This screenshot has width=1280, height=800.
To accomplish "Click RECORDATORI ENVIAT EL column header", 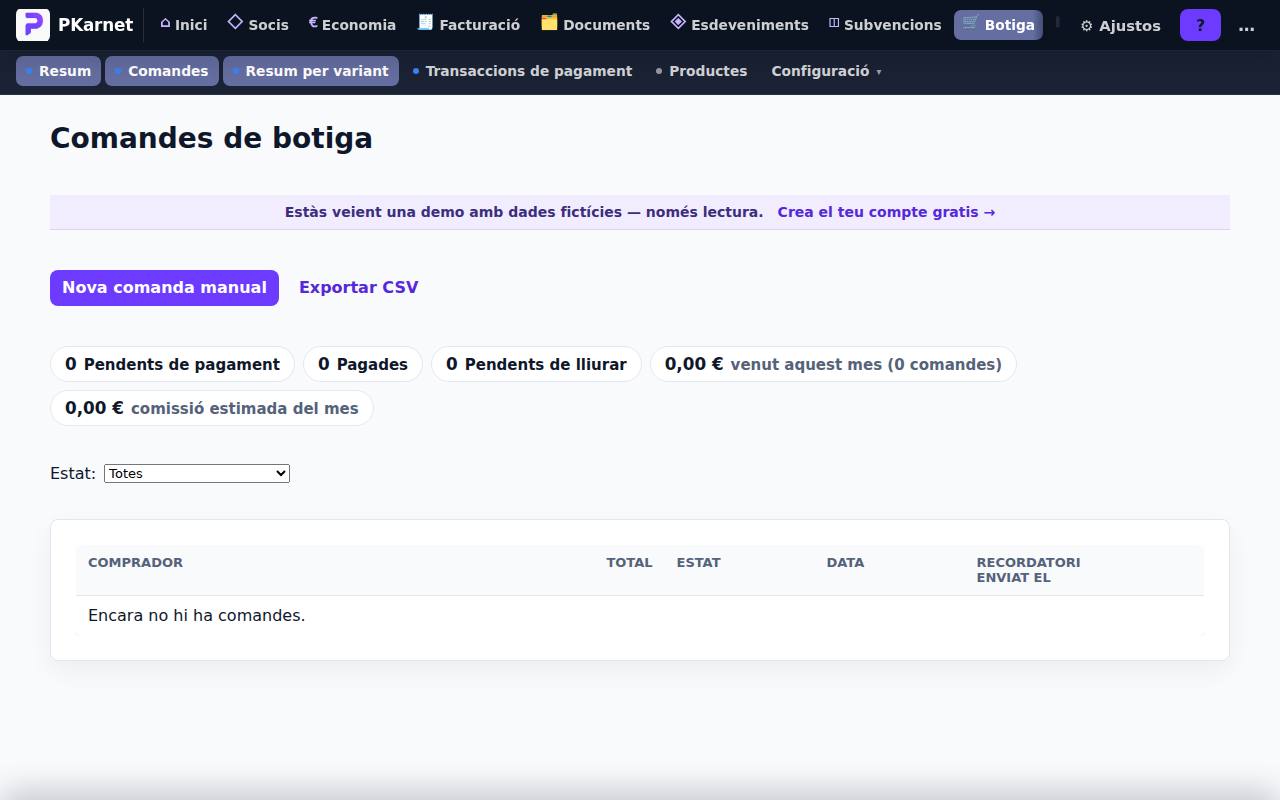I will coord(1028,570).
